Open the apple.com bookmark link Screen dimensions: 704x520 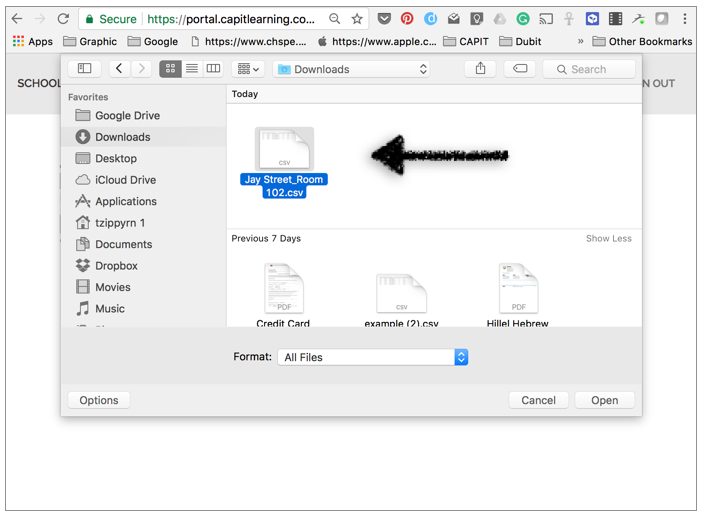377,42
